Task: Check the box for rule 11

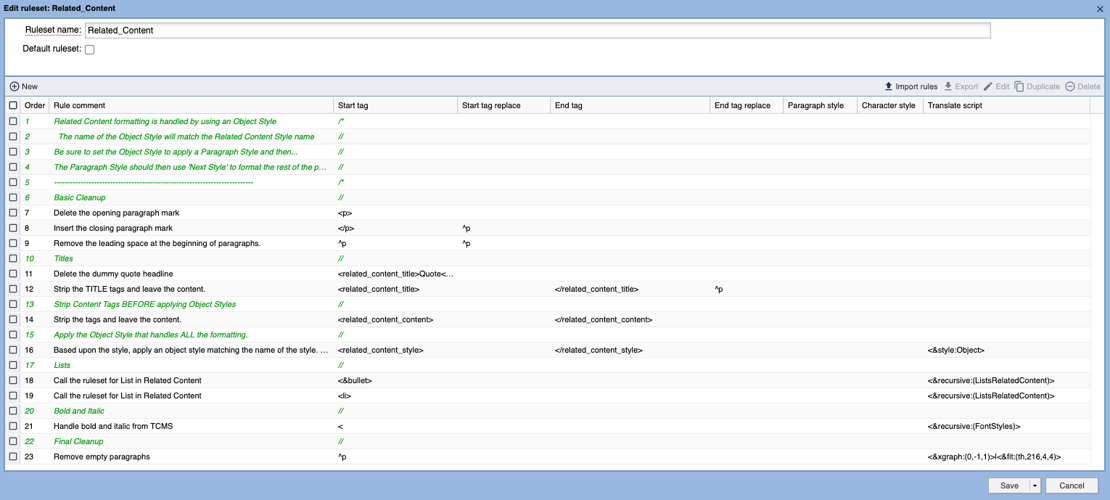Action: (13, 273)
